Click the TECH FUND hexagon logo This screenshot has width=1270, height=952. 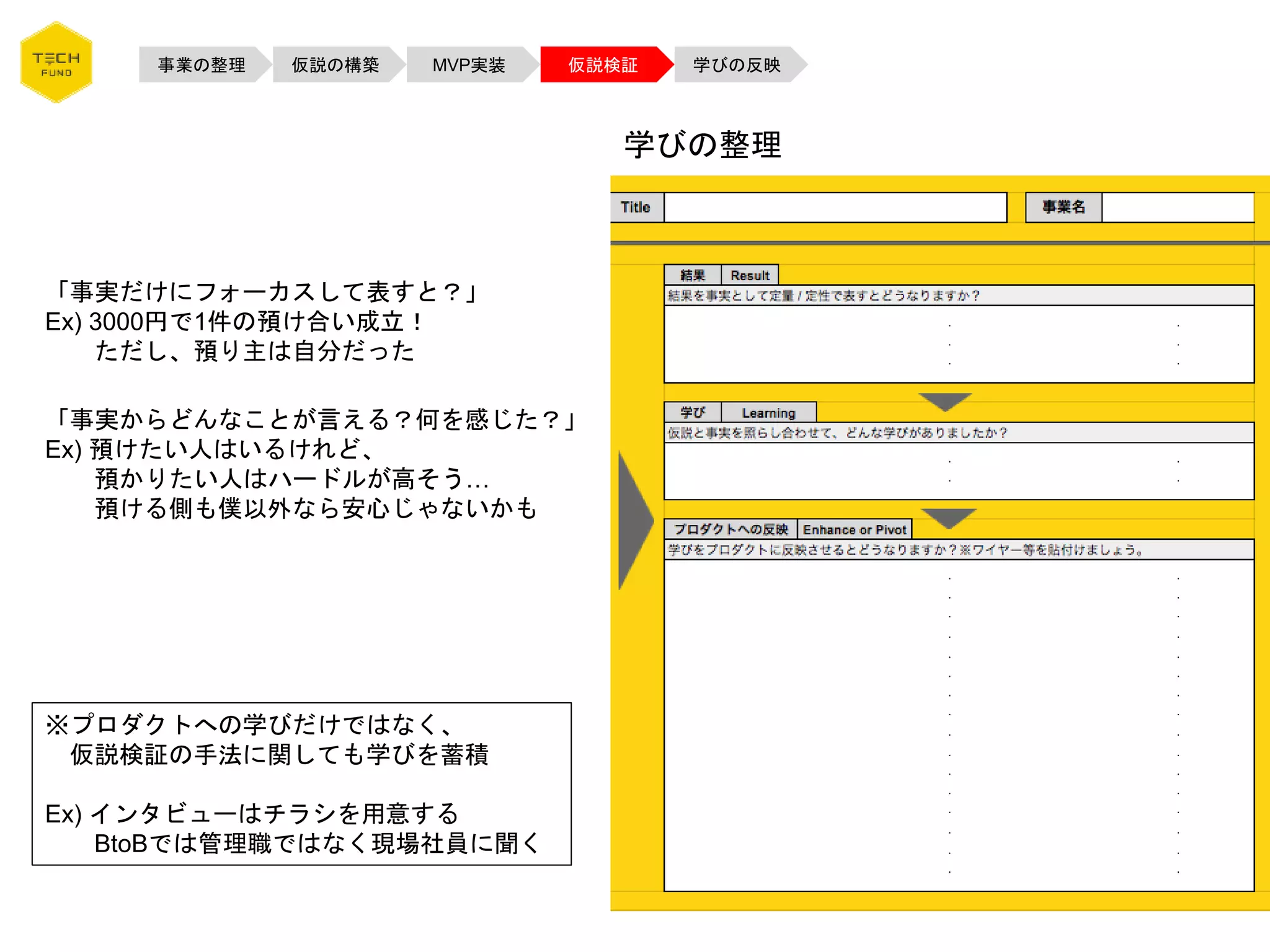click(56, 63)
